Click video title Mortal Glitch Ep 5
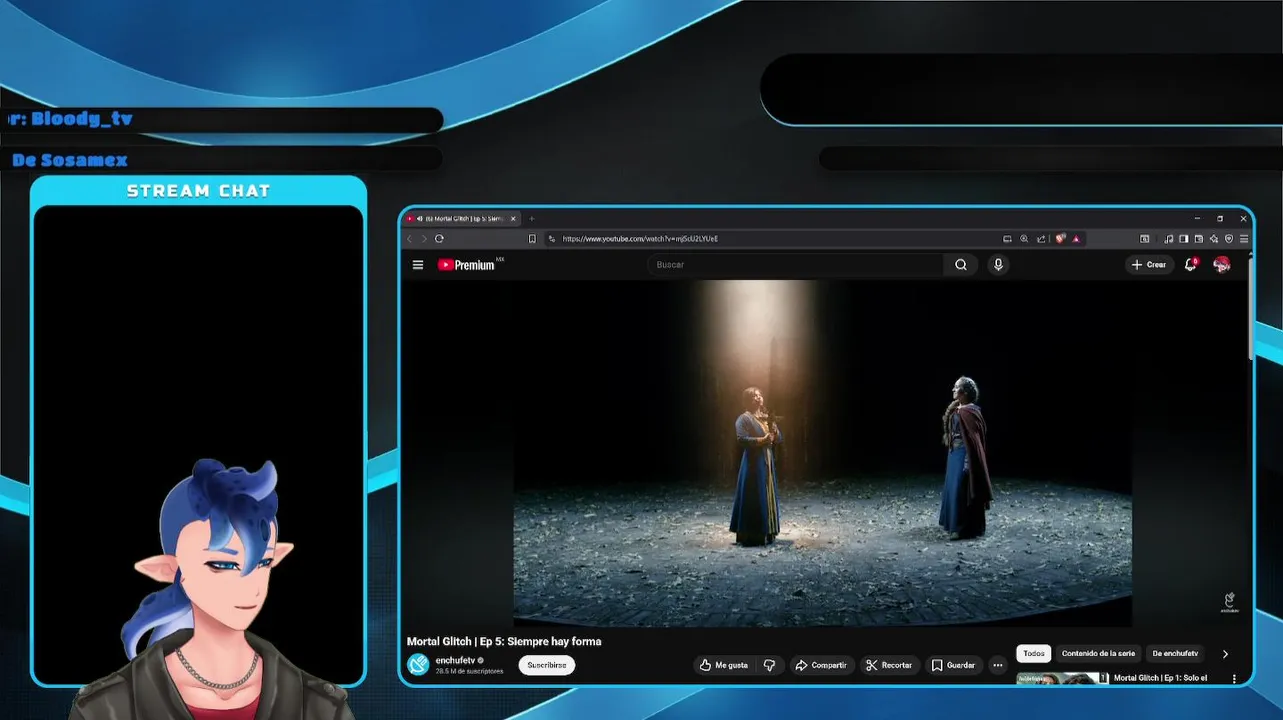Screen dimensions: 1283x720 click(x=504, y=641)
